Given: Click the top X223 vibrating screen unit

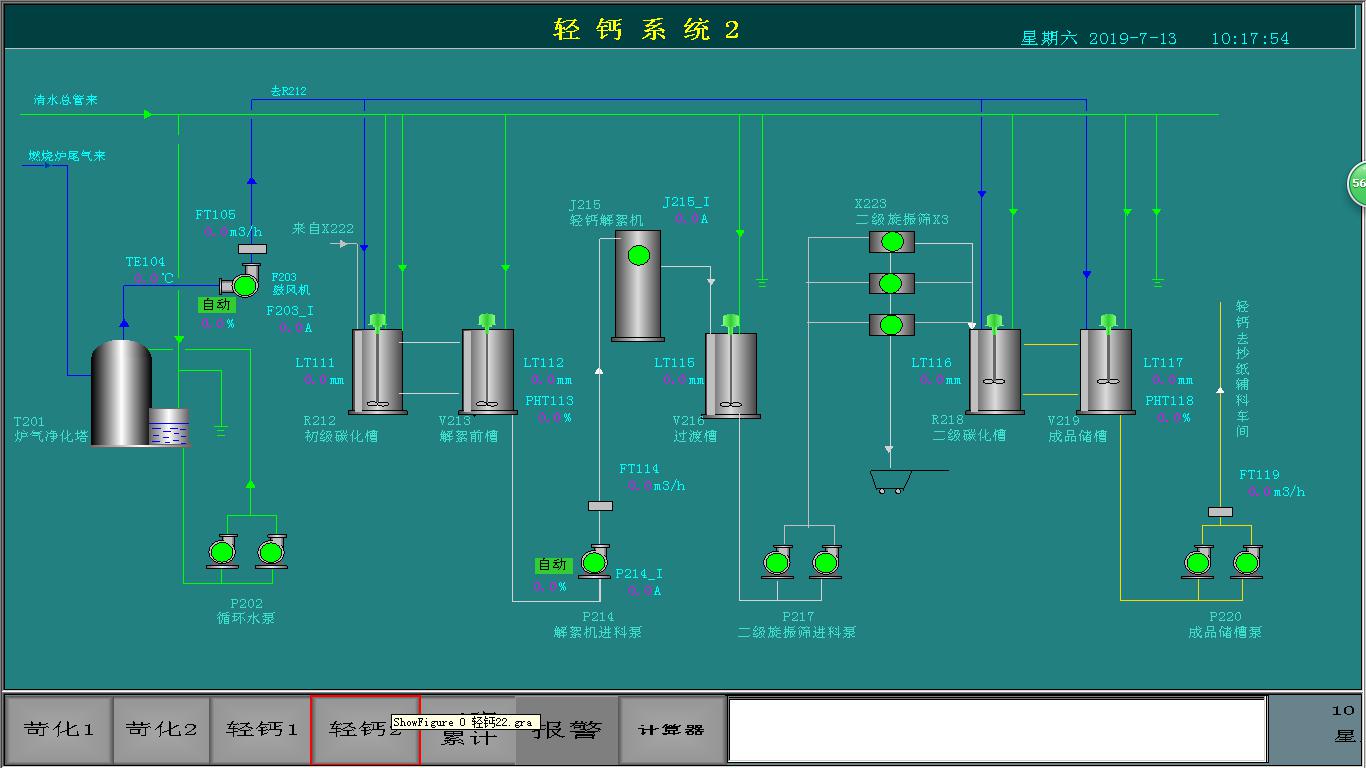Looking at the screenshot, I should pos(892,241).
